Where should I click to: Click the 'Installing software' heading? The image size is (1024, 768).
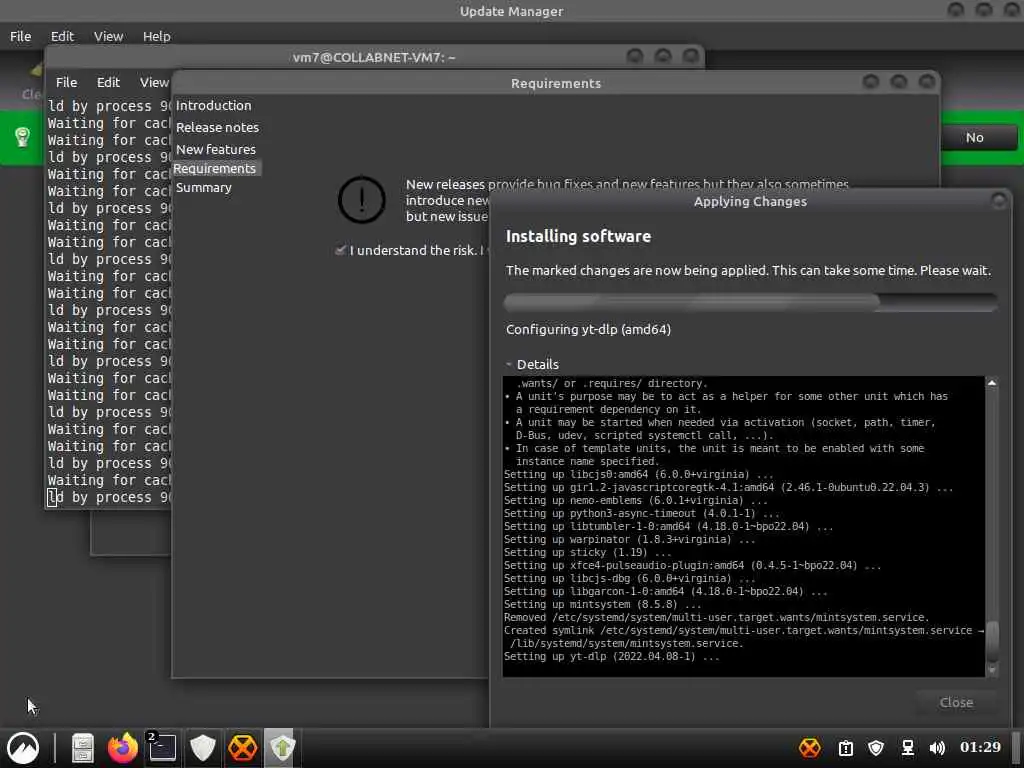[x=578, y=236]
